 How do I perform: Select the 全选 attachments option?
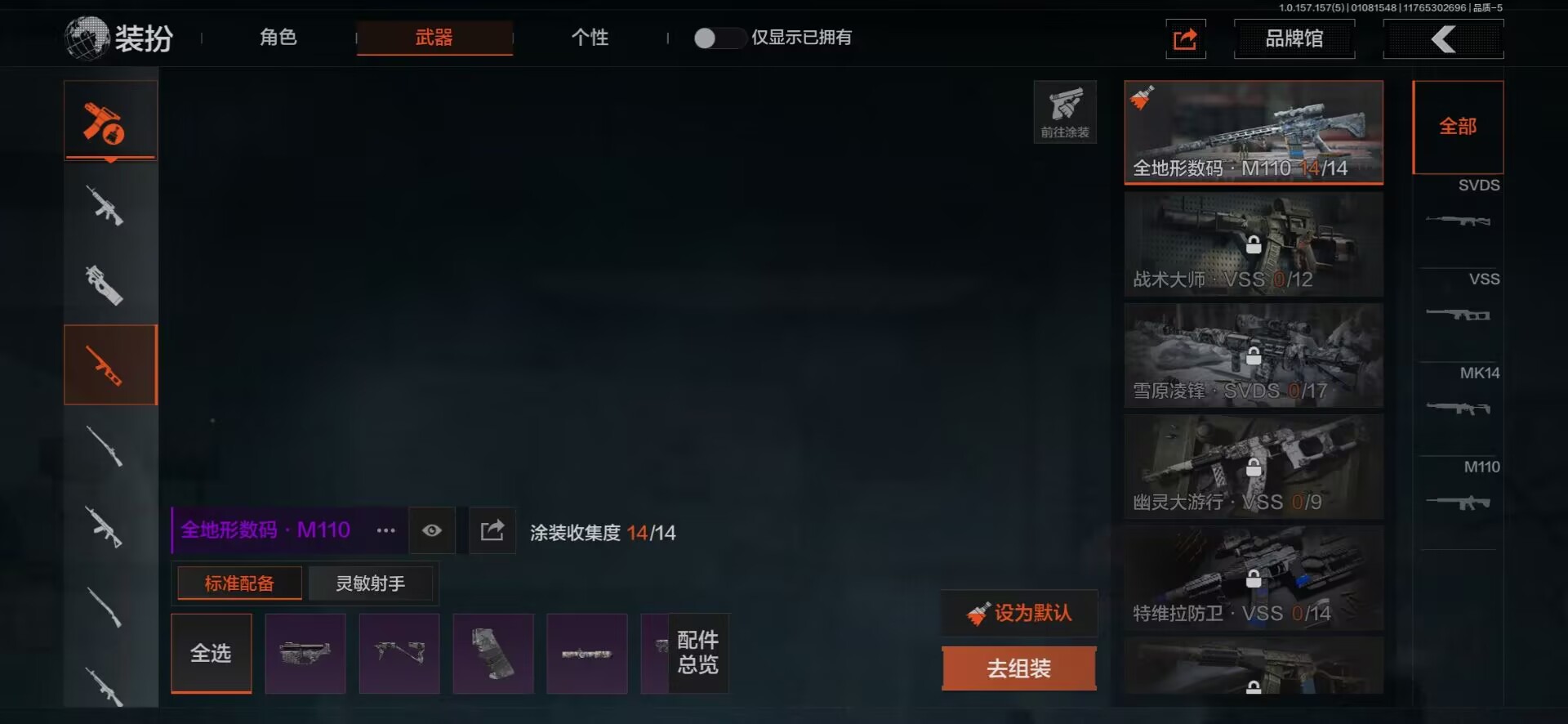pos(211,653)
